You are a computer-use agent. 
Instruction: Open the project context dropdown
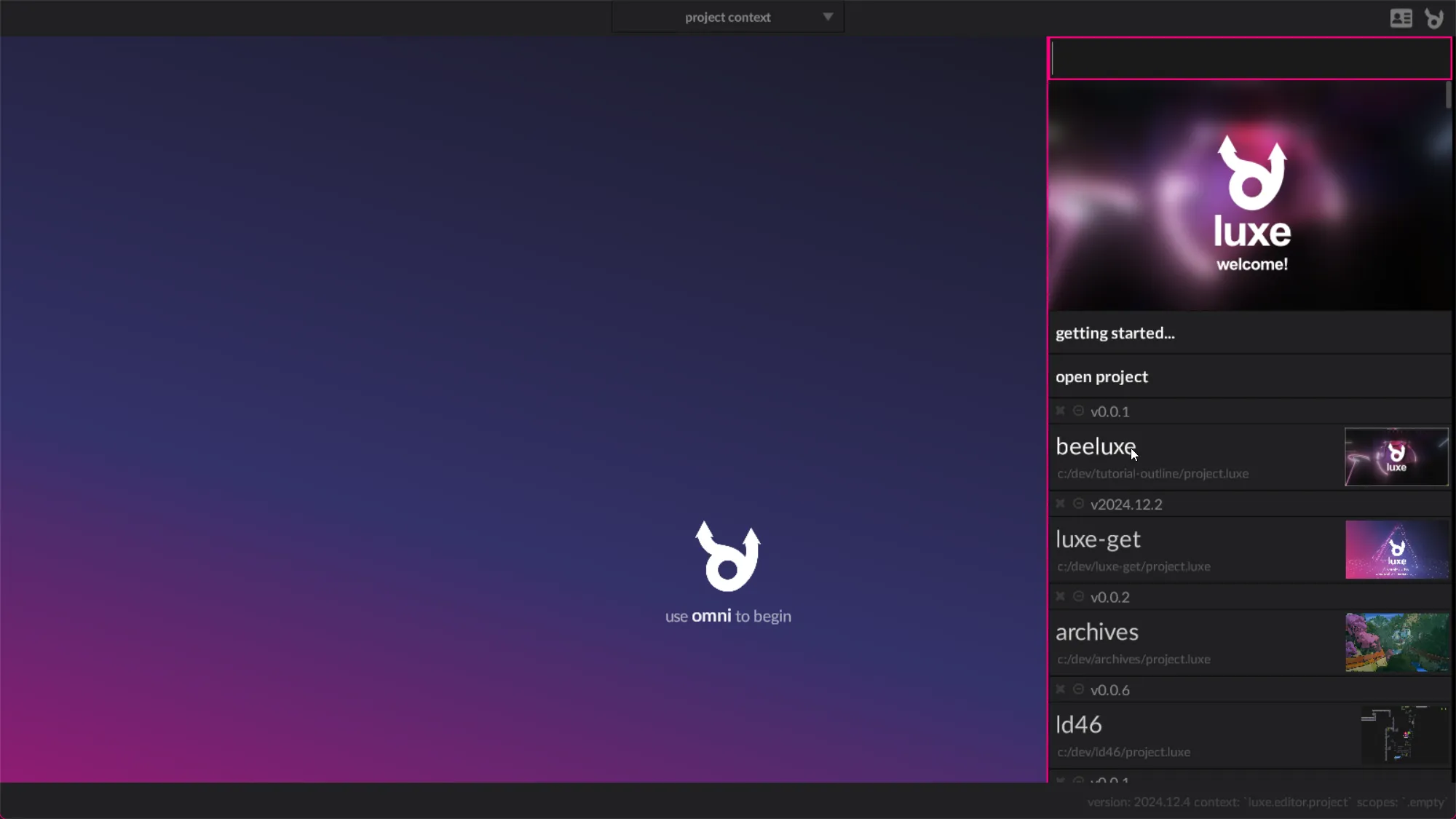[x=727, y=17]
